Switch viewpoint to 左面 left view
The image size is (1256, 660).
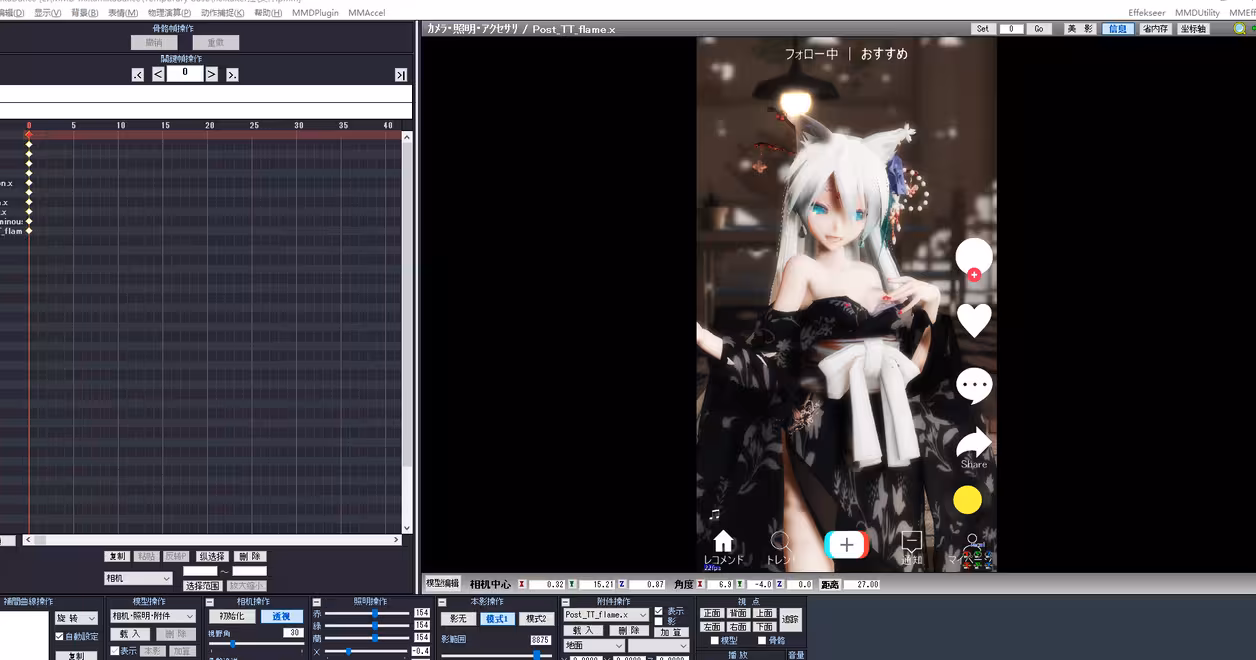point(712,627)
